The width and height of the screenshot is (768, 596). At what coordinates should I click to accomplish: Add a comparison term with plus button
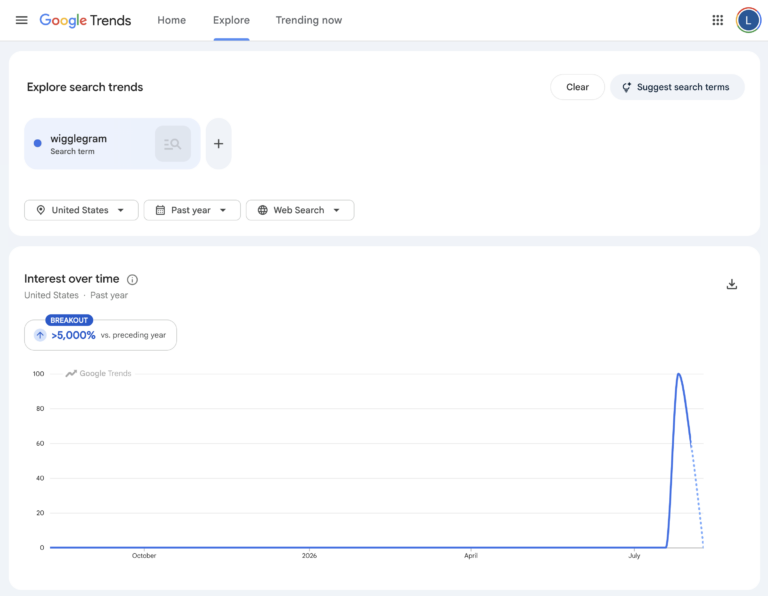point(218,143)
